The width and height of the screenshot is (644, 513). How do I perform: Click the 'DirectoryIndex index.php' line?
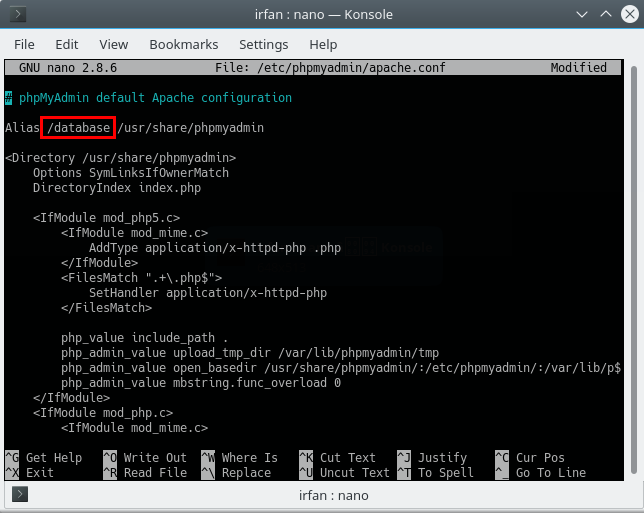pos(117,188)
